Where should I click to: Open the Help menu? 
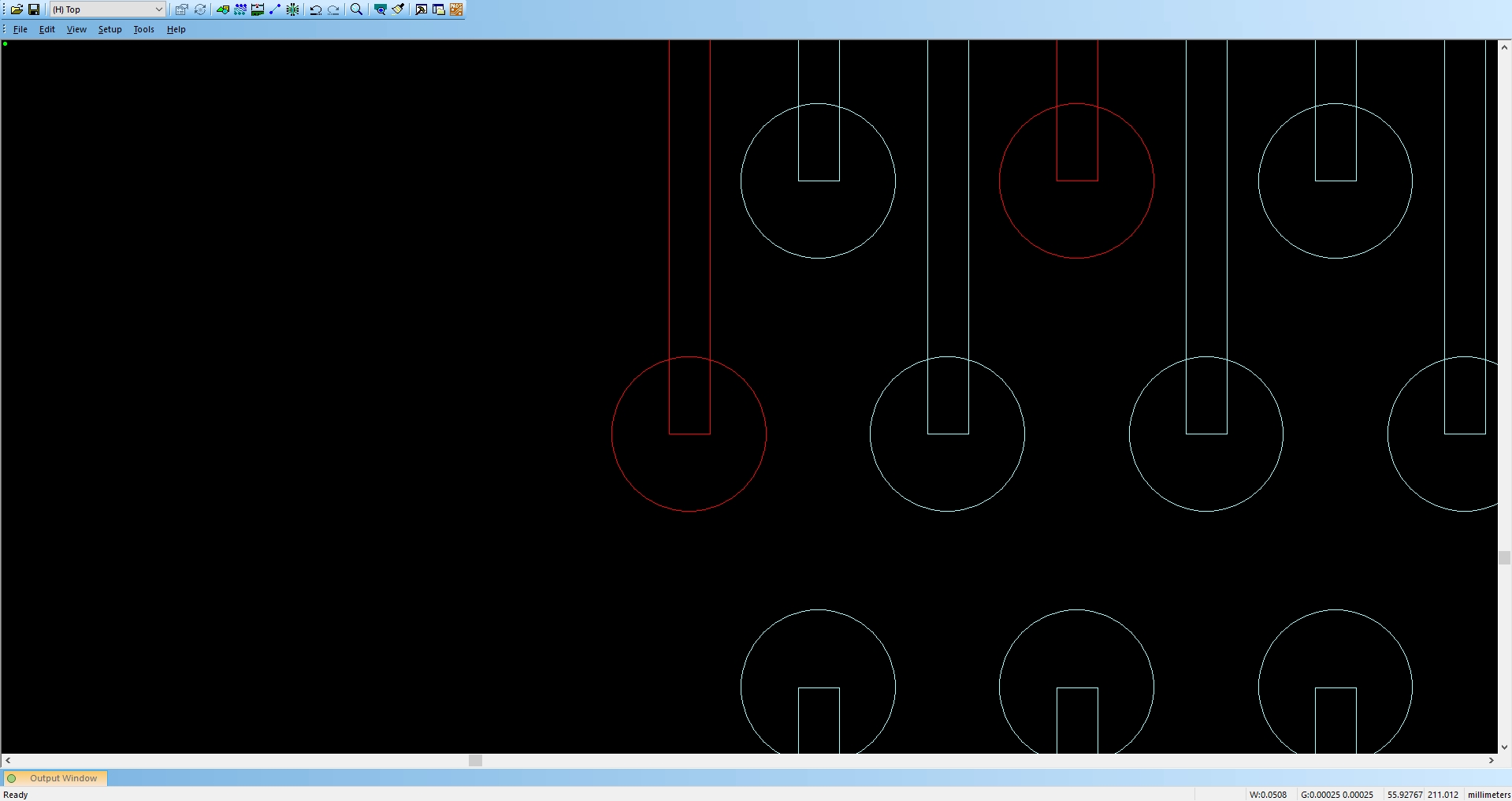pos(176,29)
